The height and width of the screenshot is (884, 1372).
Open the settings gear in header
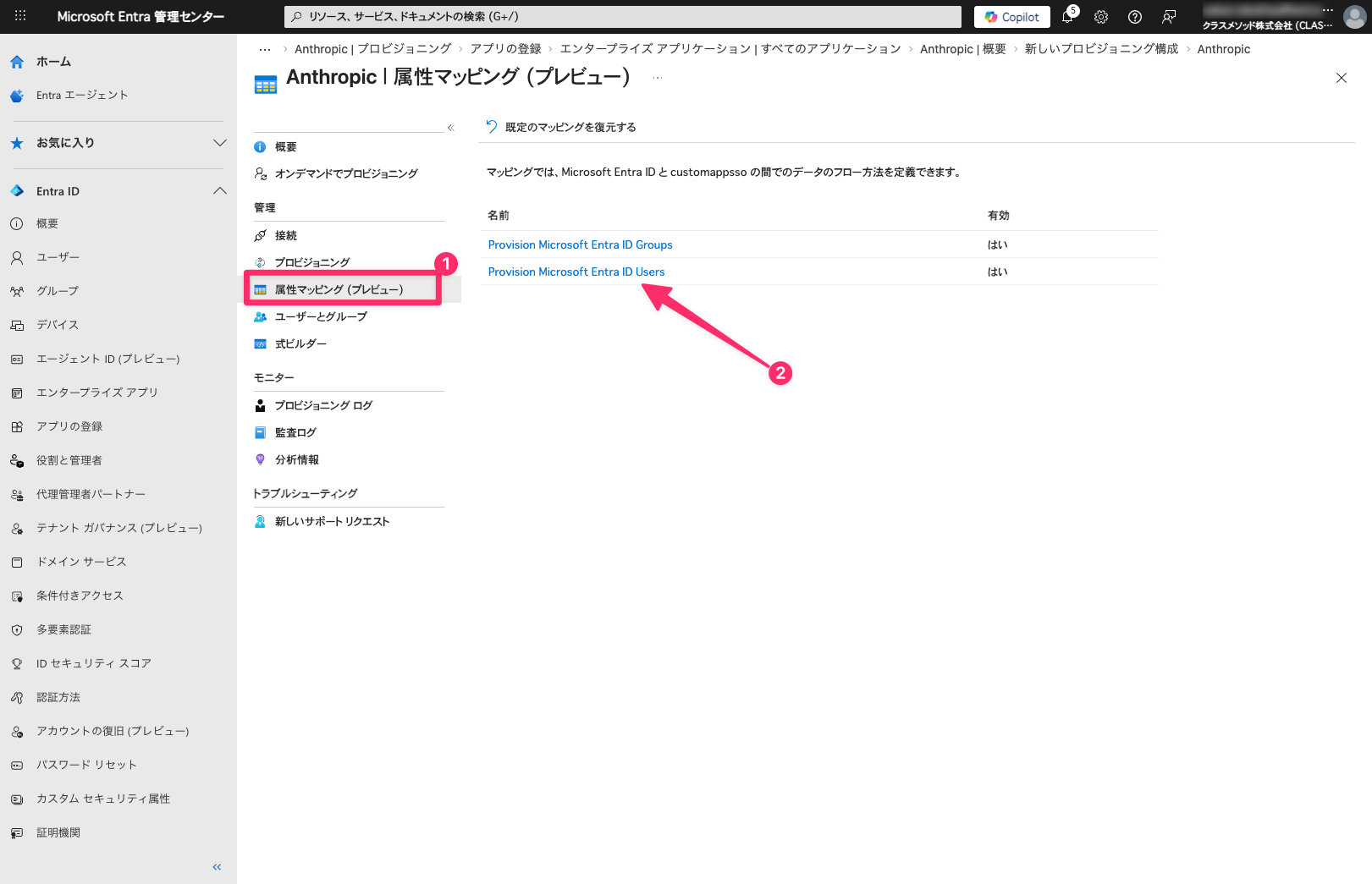tap(1101, 17)
